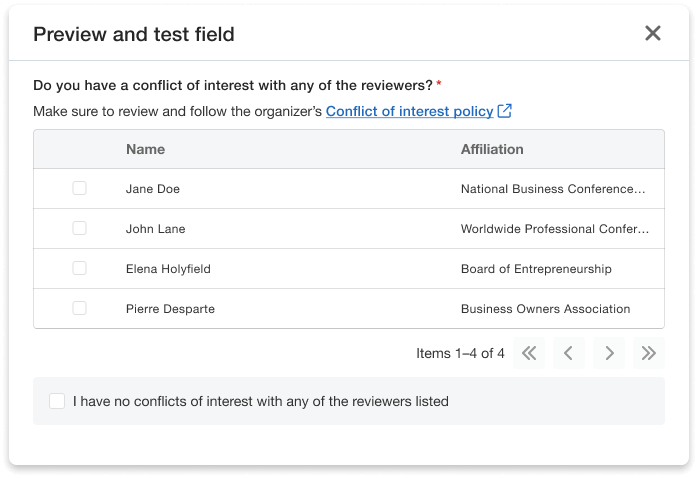
Task: Advance to the next page of reviewers
Action: point(608,353)
